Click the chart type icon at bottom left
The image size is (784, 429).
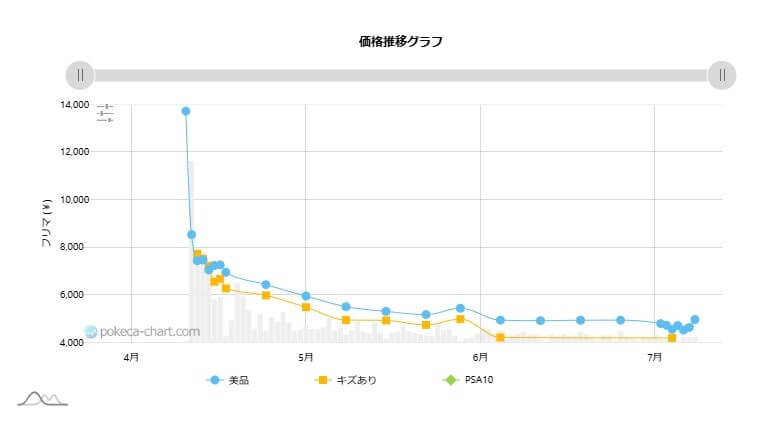click(x=42, y=399)
